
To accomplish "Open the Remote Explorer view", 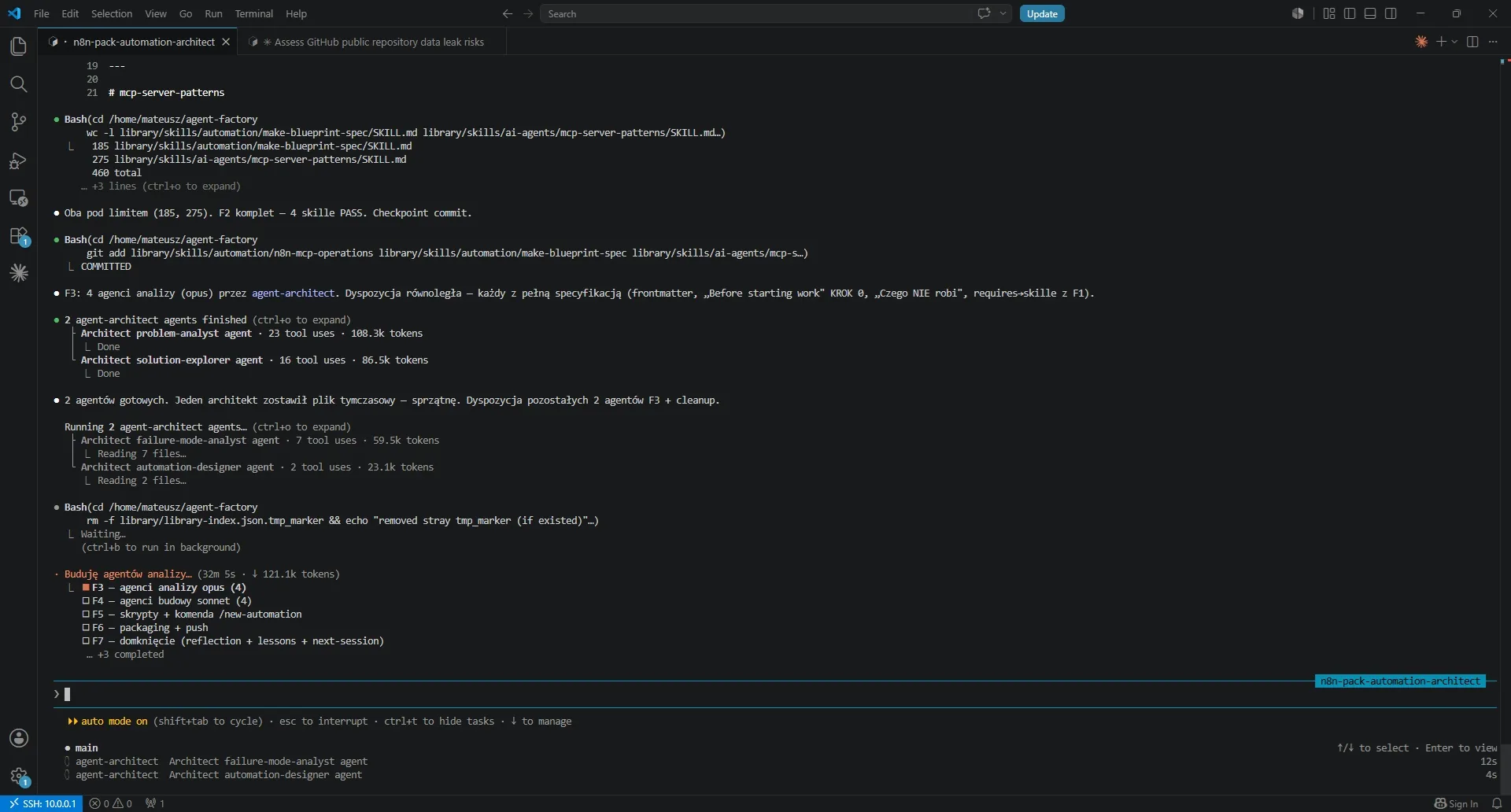I will [x=18, y=198].
